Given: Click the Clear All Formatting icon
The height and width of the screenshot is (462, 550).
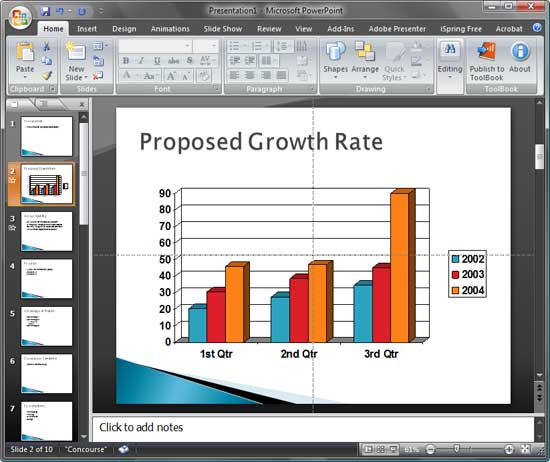Looking at the screenshot, I should [x=204, y=75].
